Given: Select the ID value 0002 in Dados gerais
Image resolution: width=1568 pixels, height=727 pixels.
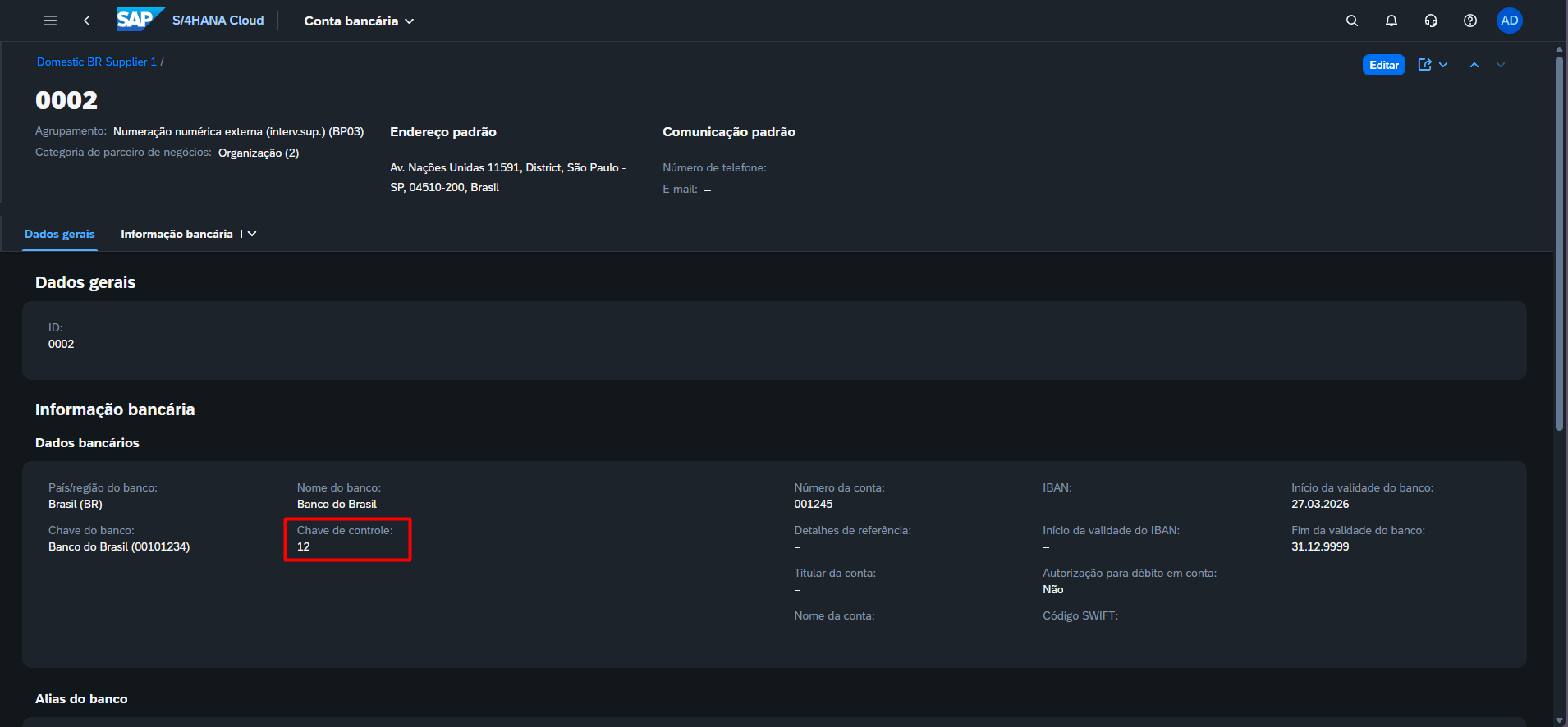Looking at the screenshot, I should (x=62, y=344).
